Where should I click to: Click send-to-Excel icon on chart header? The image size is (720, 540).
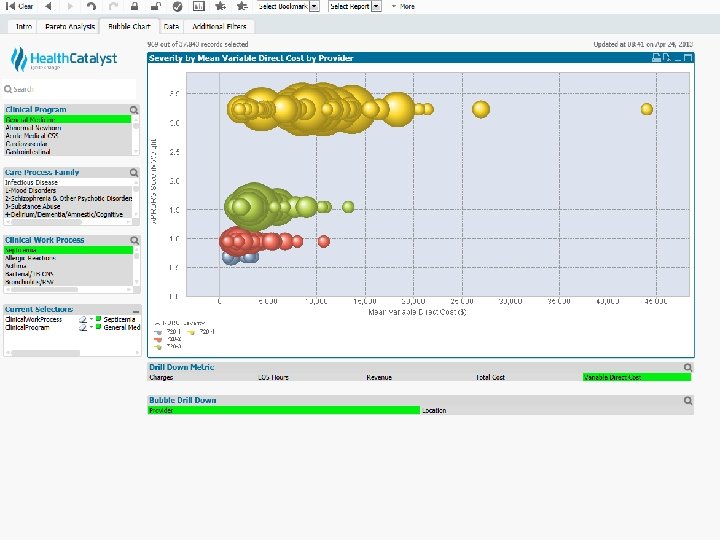coord(667,58)
